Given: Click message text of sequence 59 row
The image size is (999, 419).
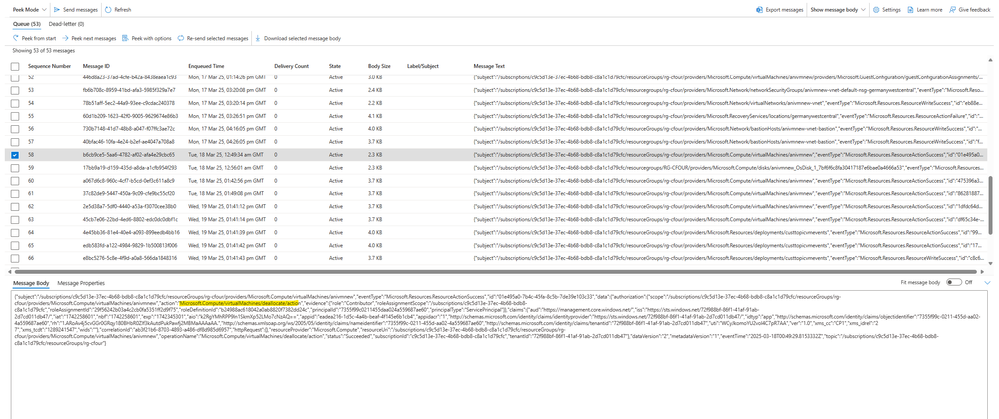Looking at the screenshot, I should [x=728, y=167].
